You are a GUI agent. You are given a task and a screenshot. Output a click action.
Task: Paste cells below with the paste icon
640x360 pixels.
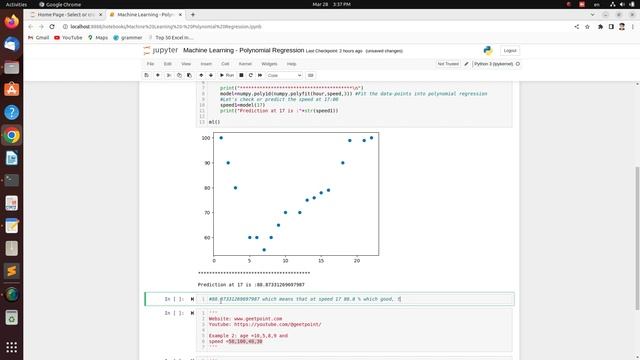point(189,76)
